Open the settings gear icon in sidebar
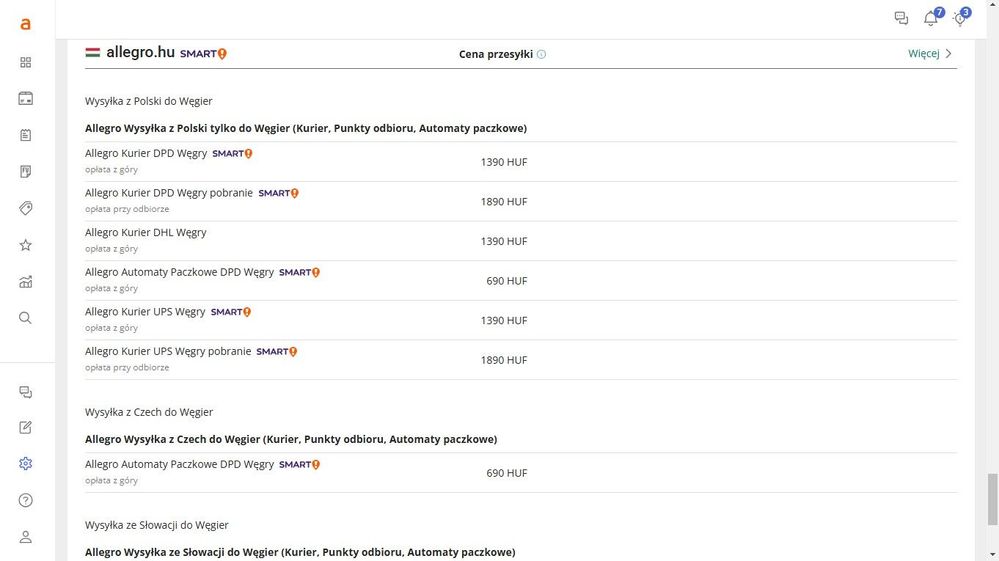The height and width of the screenshot is (561, 999). pyautogui.click(x=26, y=464)
